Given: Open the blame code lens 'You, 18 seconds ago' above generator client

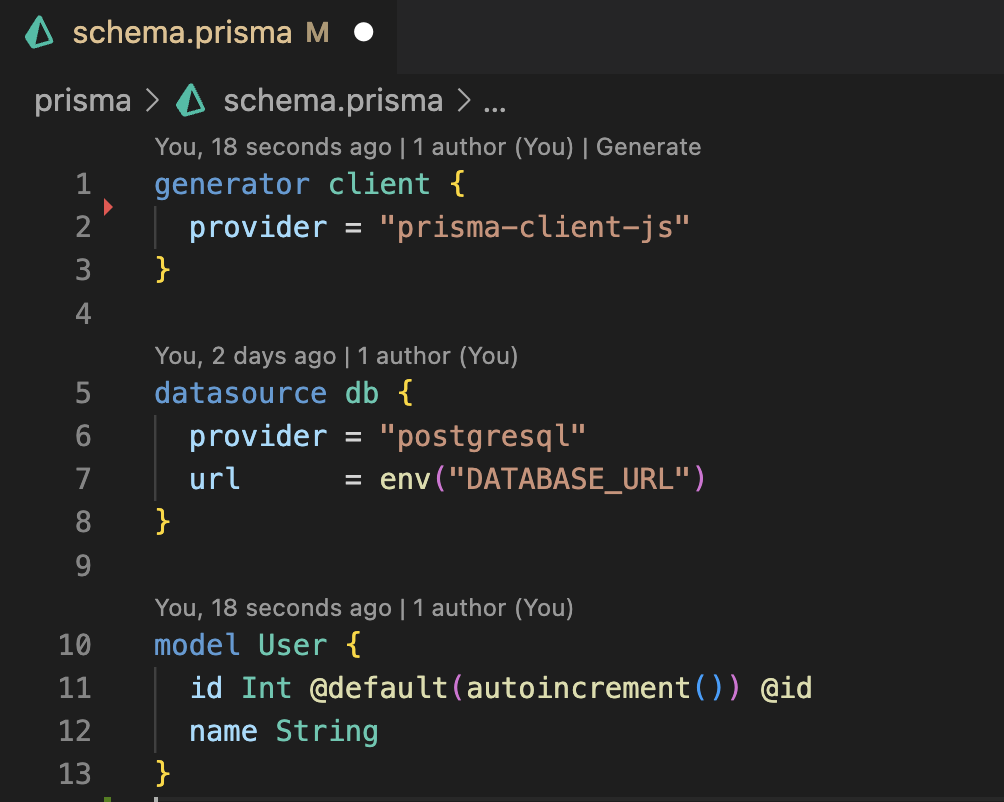Looking at the screenshot, I should pyautogui.click(x=273, y=147).
